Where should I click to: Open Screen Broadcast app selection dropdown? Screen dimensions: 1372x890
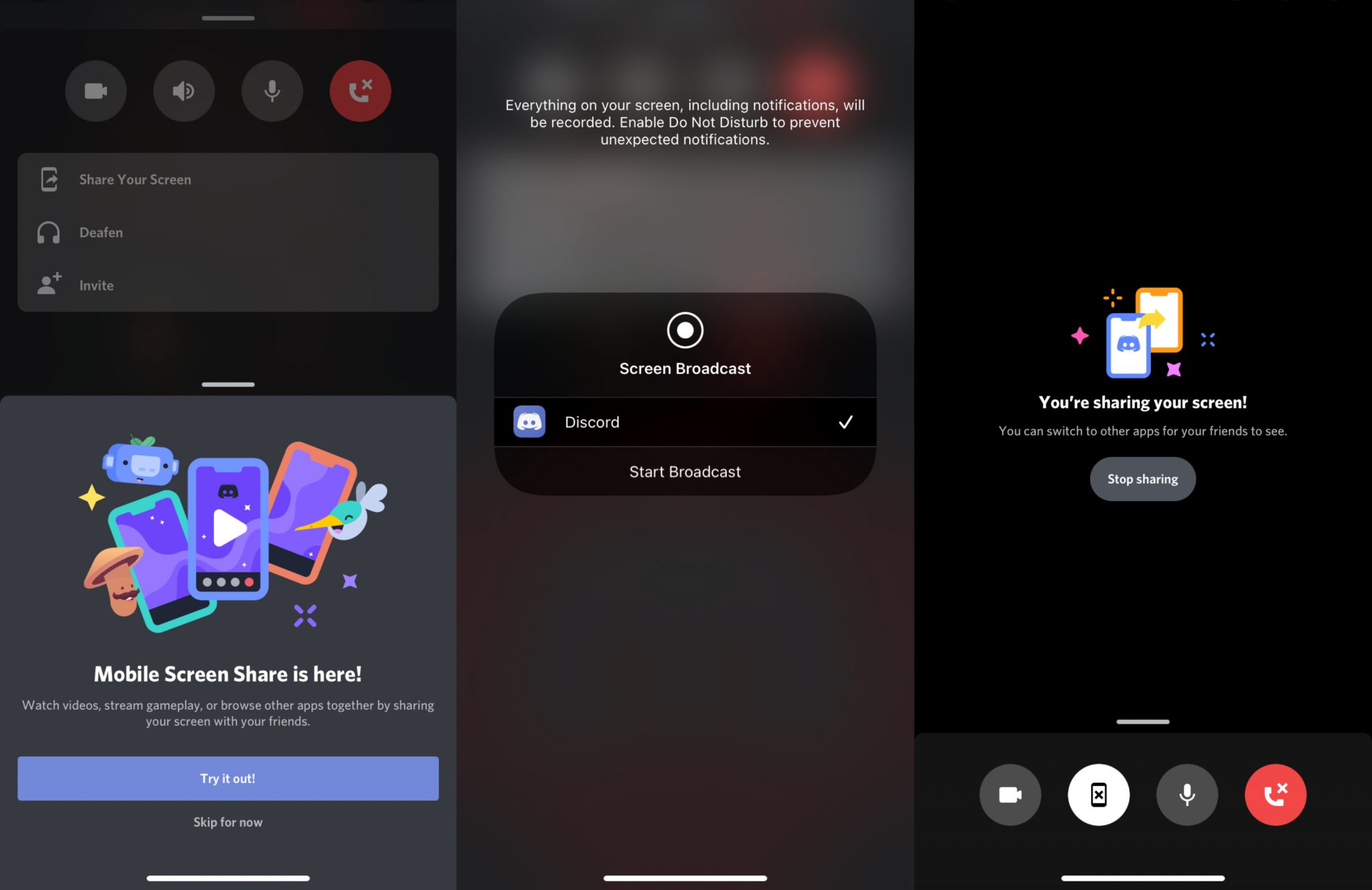click(685, 420)
